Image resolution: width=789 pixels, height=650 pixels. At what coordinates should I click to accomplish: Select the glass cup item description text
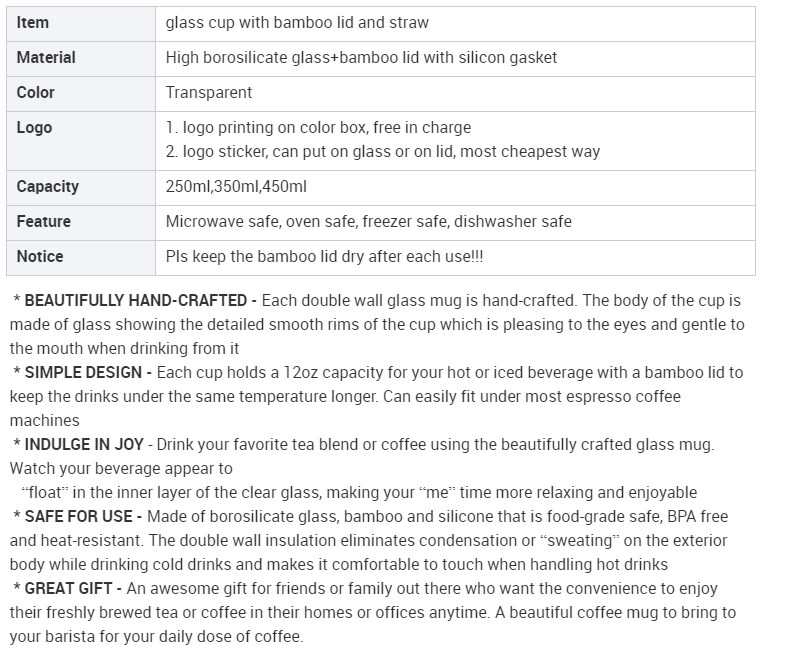point(297,23)
